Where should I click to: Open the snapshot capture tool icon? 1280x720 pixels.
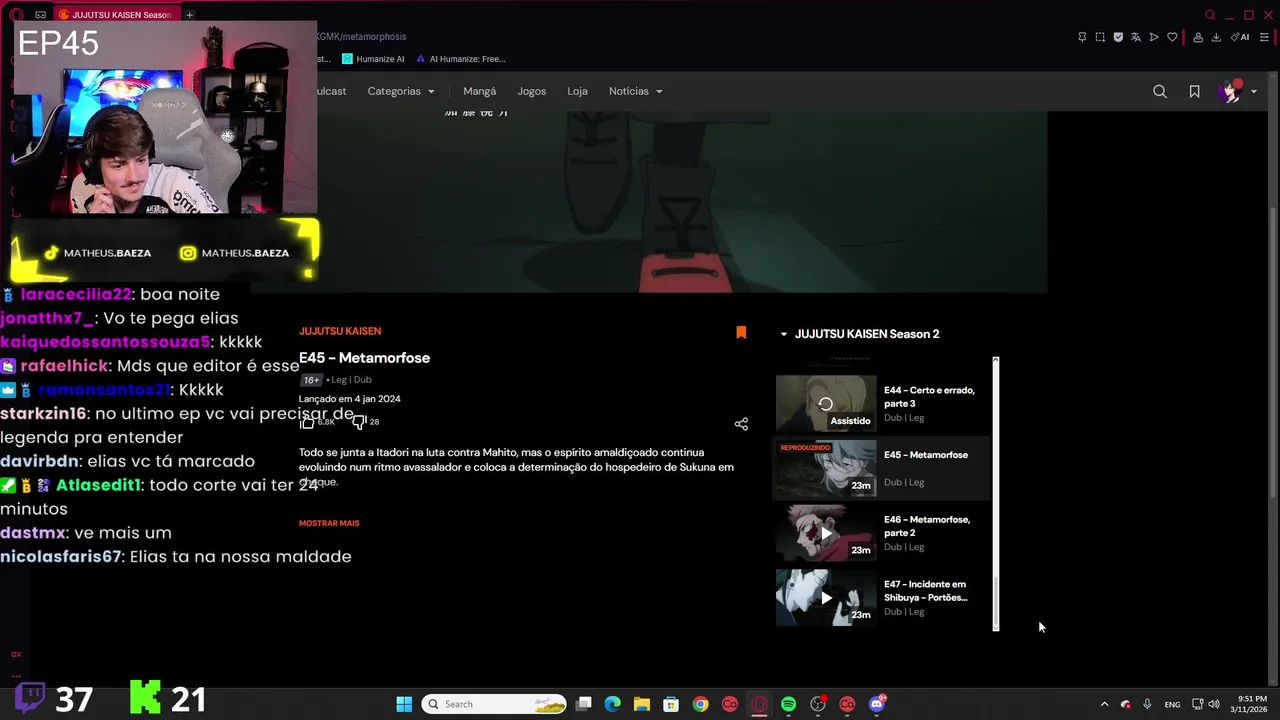pos(1100,37)
